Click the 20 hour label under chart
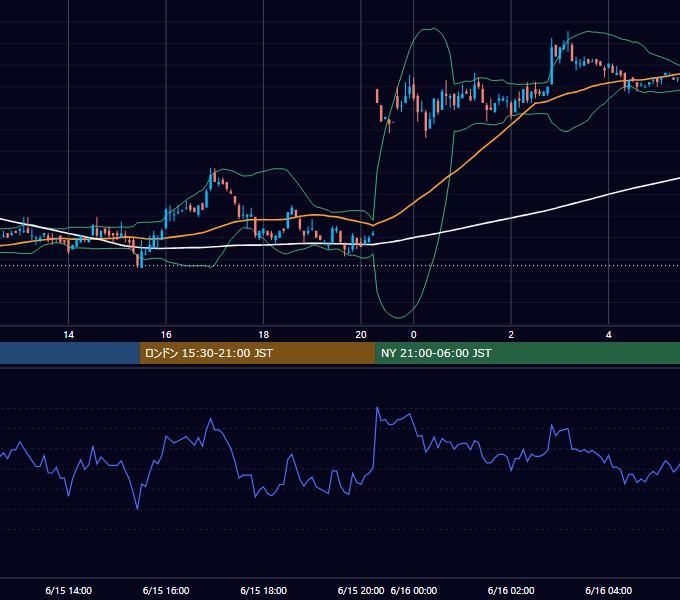Viewport: 680px width, 600px height. (x=361, y=335)
